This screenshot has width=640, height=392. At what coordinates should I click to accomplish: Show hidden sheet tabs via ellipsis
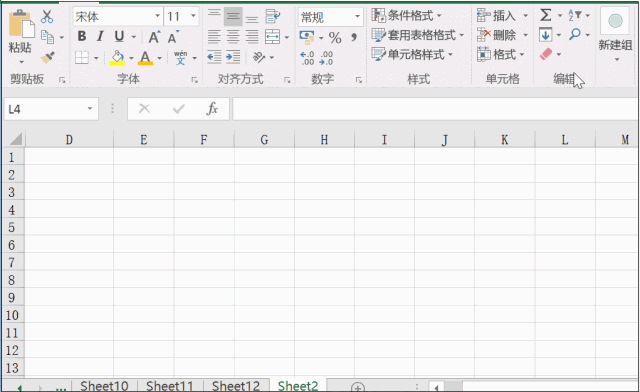[61, 388]
